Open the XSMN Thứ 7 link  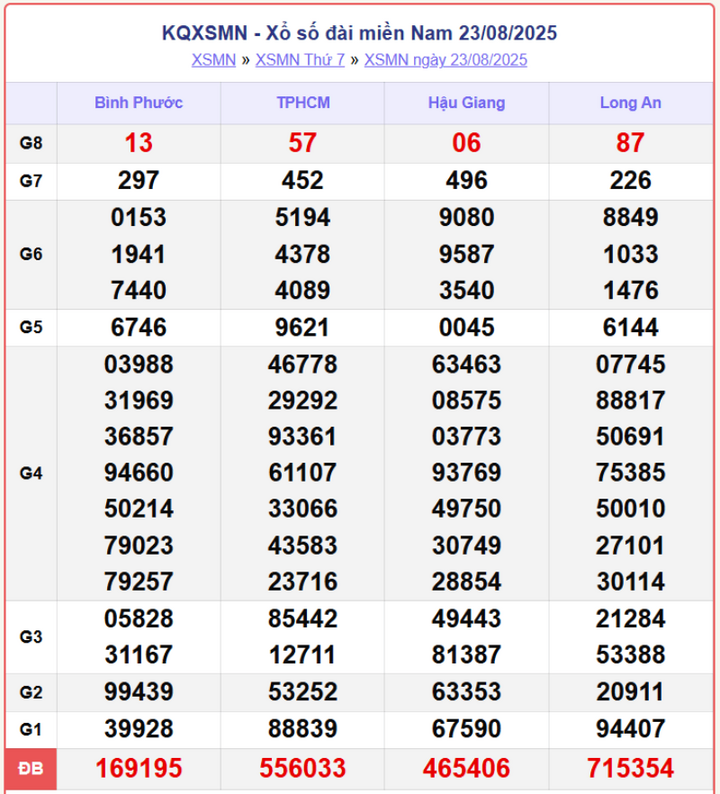(300, 60)
